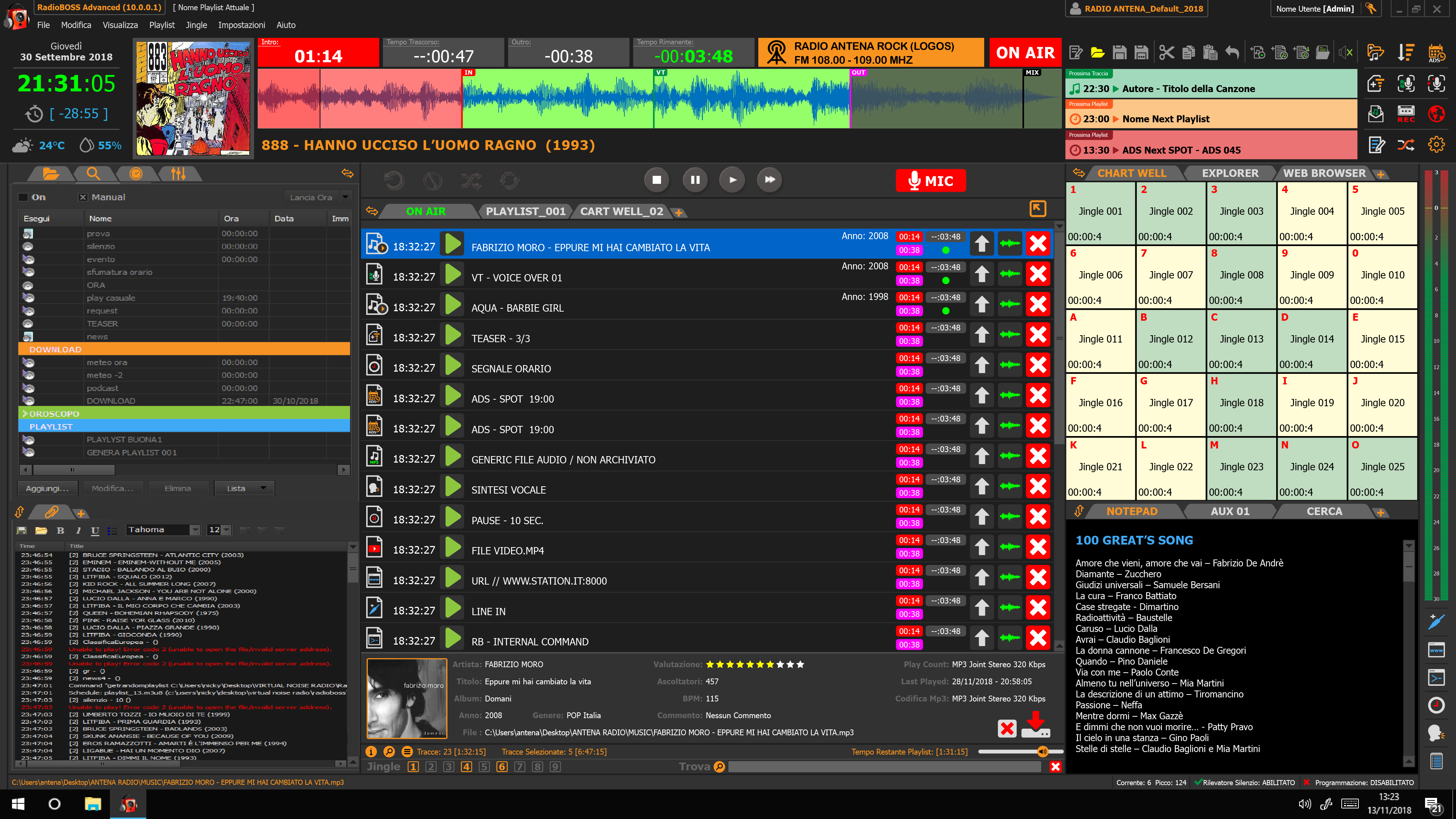Click the orange mixer sliders tab icon
1456x819 pixels.
(x=178, y=174)
